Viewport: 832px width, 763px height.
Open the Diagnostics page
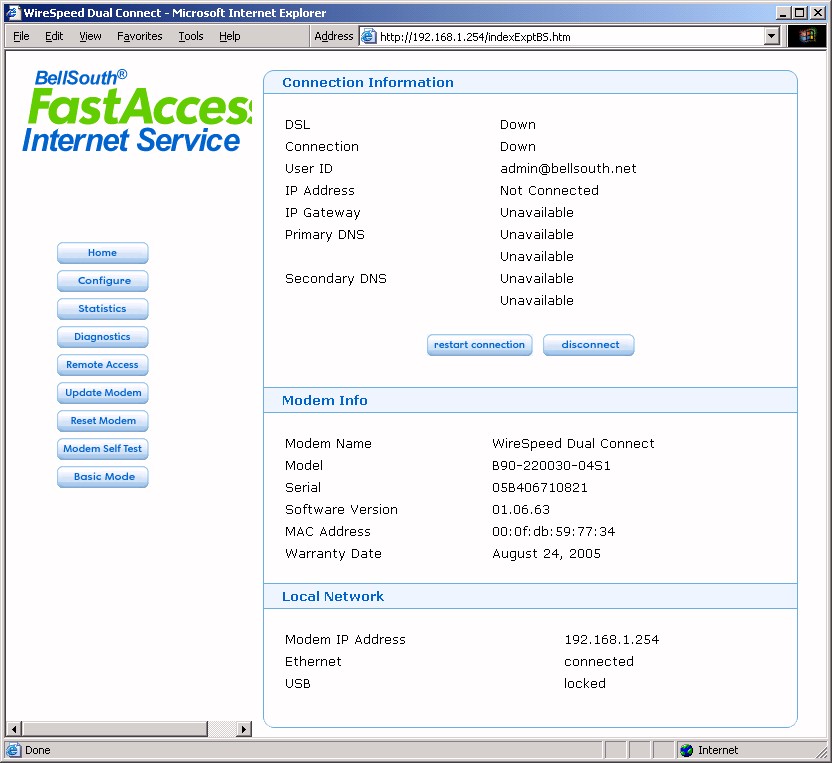[102, 337]
